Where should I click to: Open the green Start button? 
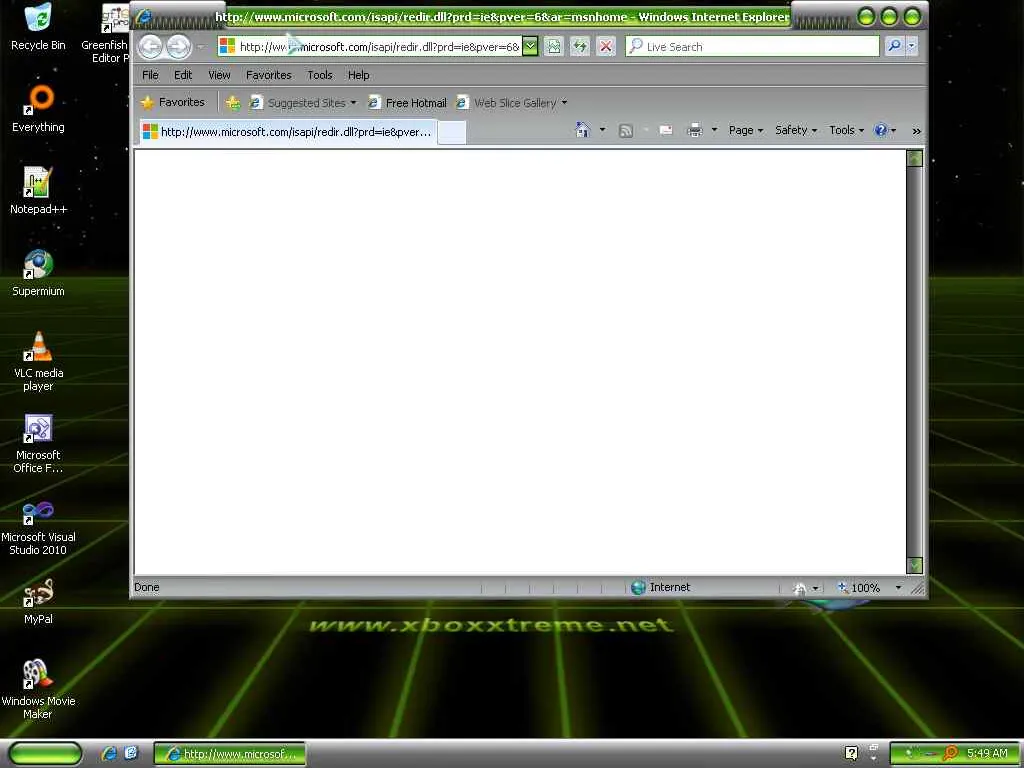45,754
